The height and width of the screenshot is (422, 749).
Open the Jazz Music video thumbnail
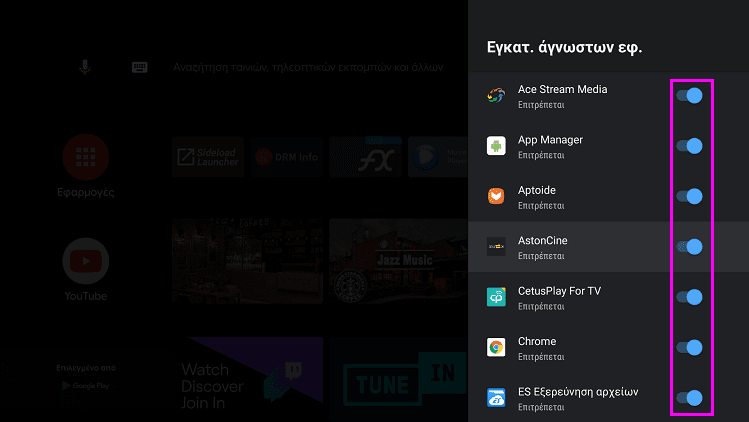[x=398, y=261]
